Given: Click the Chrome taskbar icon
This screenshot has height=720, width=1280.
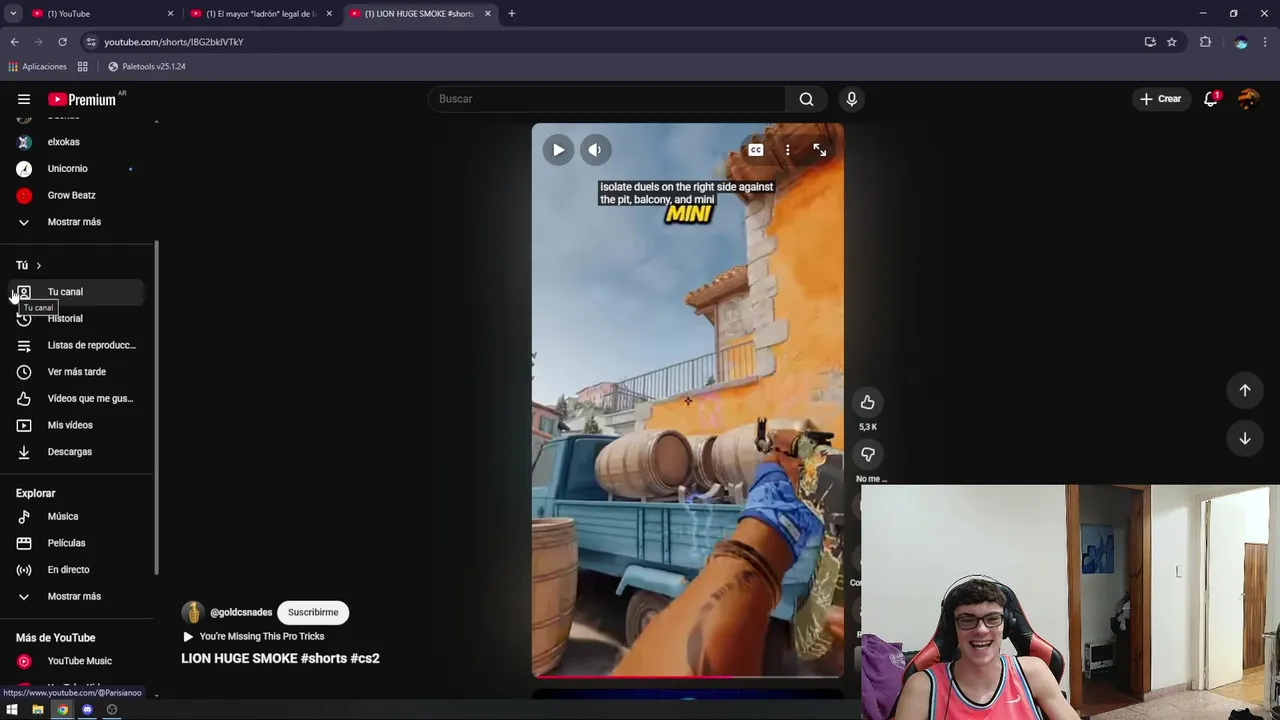Looking at the screenshot, I should [62, 710].
